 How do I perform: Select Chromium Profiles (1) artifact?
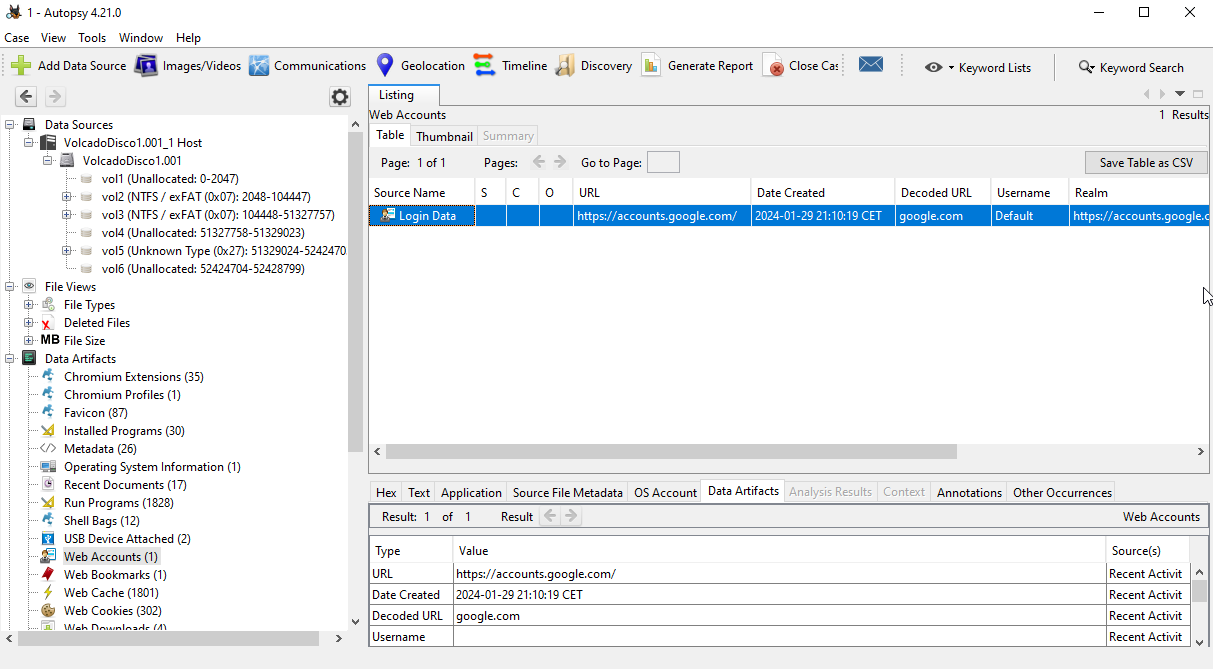[x=122, y=395]
